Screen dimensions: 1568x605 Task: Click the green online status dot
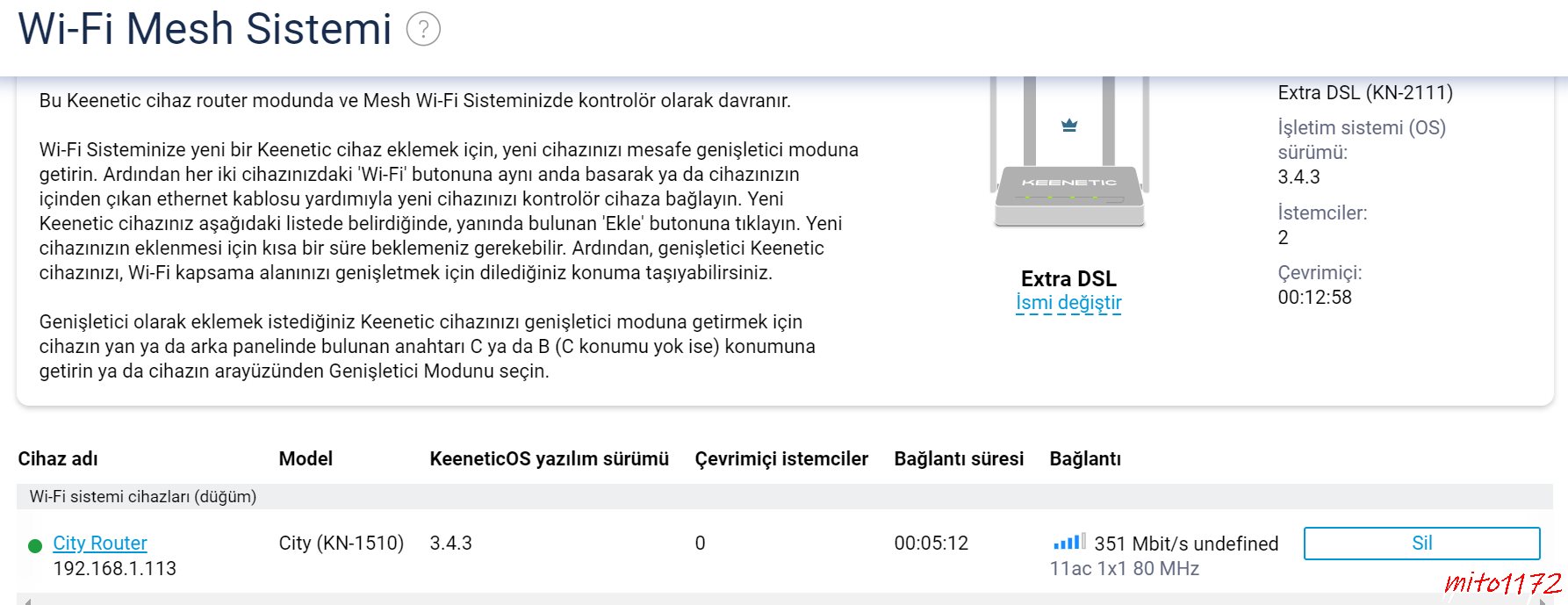click(x=35, y=546)
